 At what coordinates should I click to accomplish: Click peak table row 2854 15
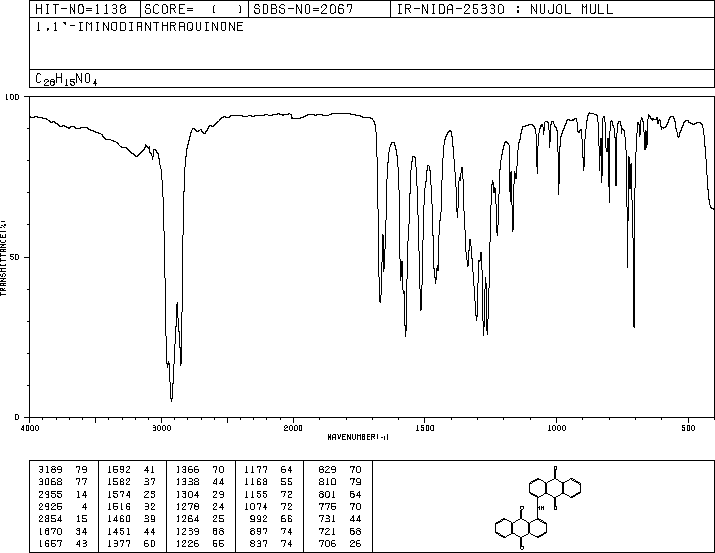coord(63,519)
